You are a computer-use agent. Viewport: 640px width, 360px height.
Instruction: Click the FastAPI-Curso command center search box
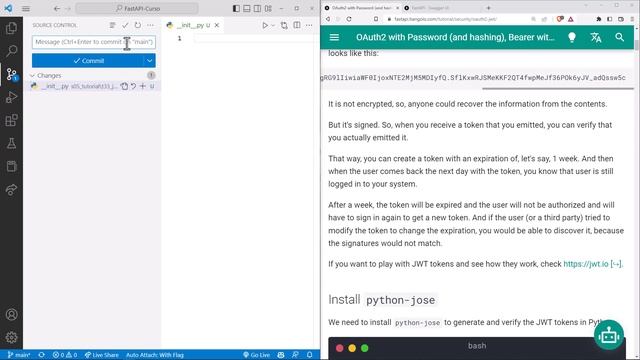[x=137, y=8]
